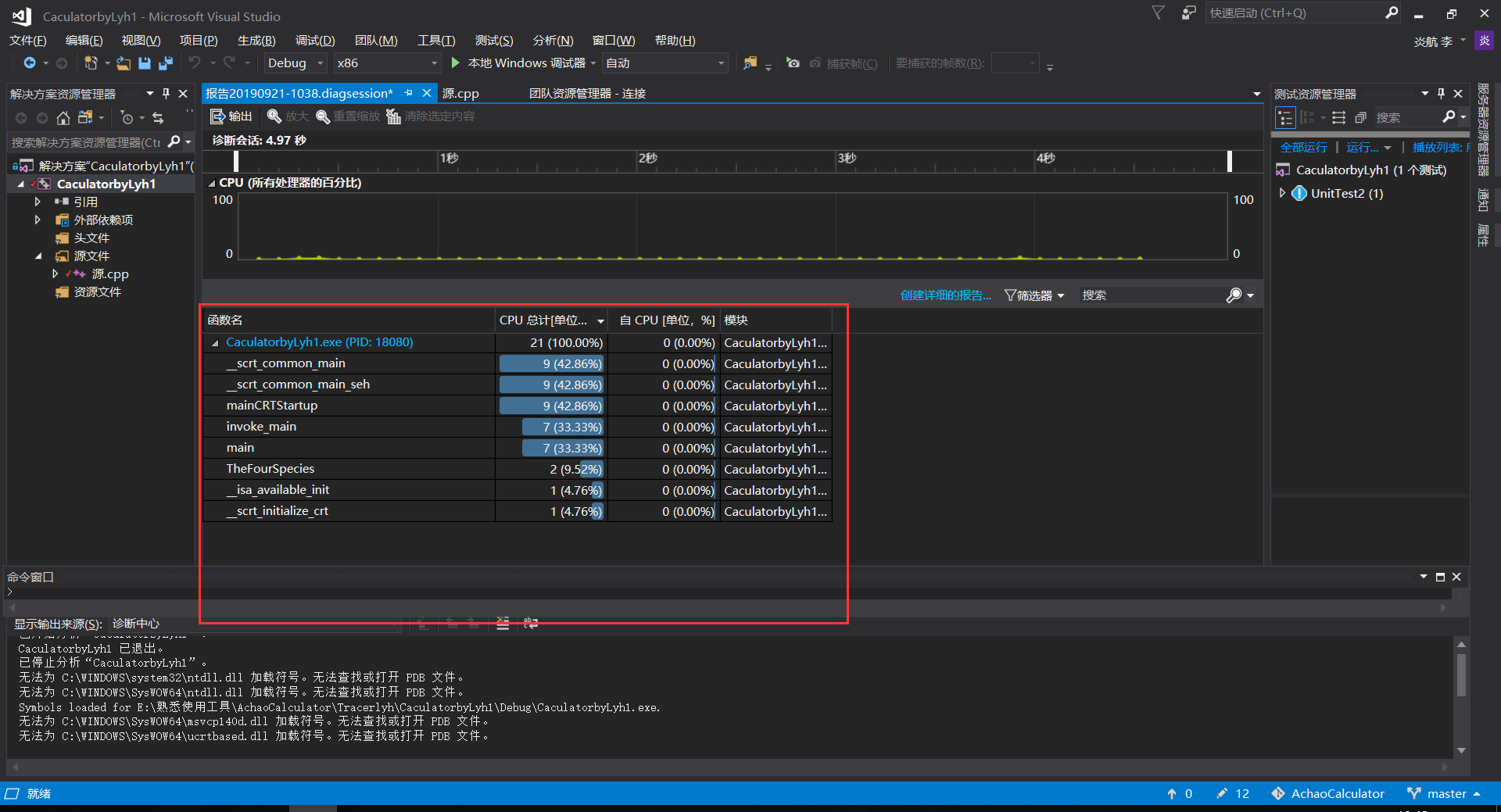
Task: Click the 输出 output icon in report toolbar
Action: pyautogui.click(x=217, y=116)
